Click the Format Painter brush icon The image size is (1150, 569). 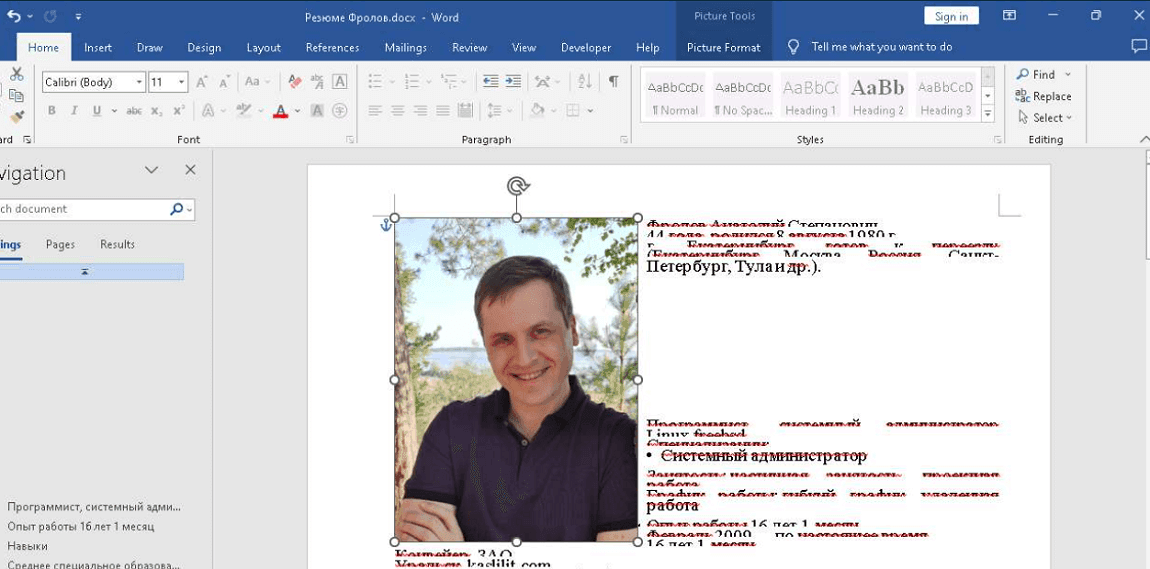coord(16,117)
